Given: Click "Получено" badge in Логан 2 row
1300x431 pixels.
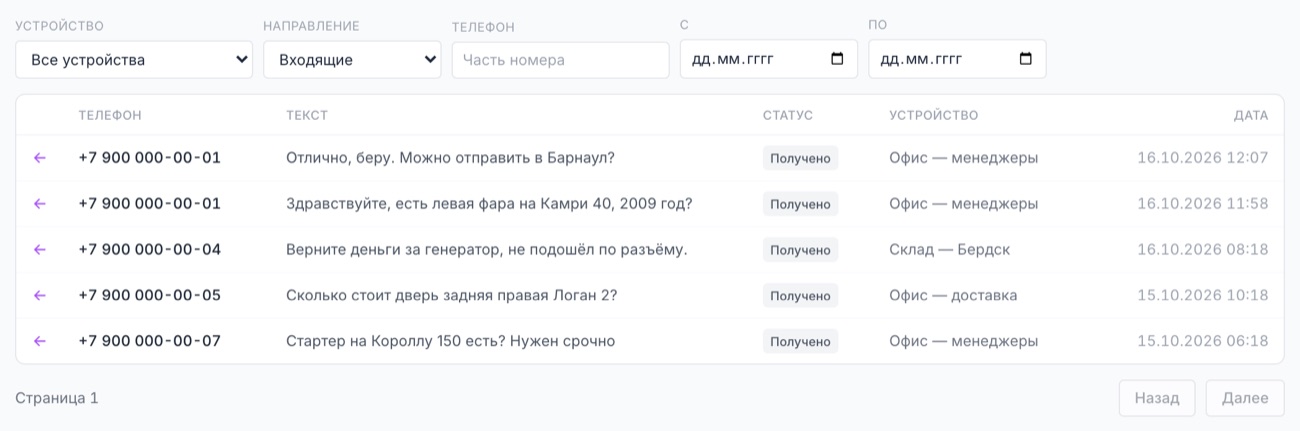Looking at the screenshot, I should (800, 296).
